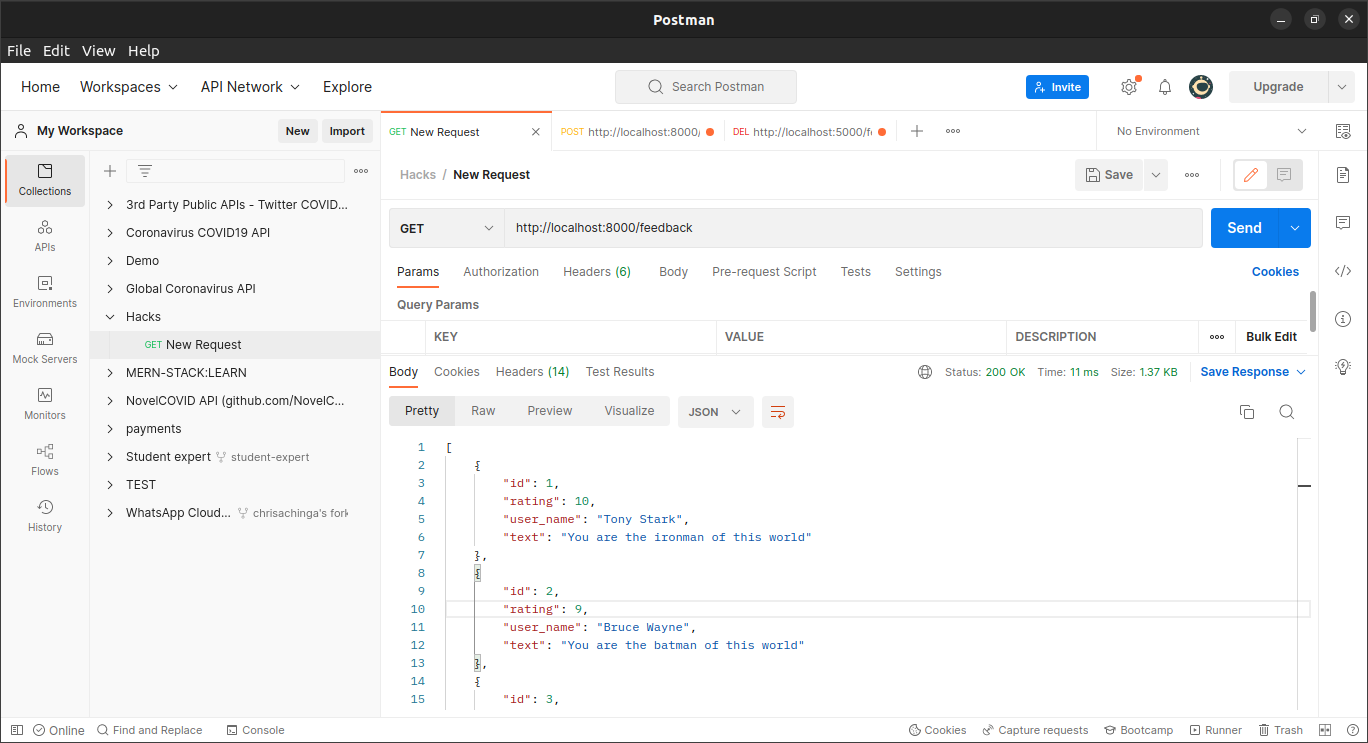Click the Invite button
The height and width of the screenshot is (743, 1368).
pyautogui.click(x=1057, y=87)
